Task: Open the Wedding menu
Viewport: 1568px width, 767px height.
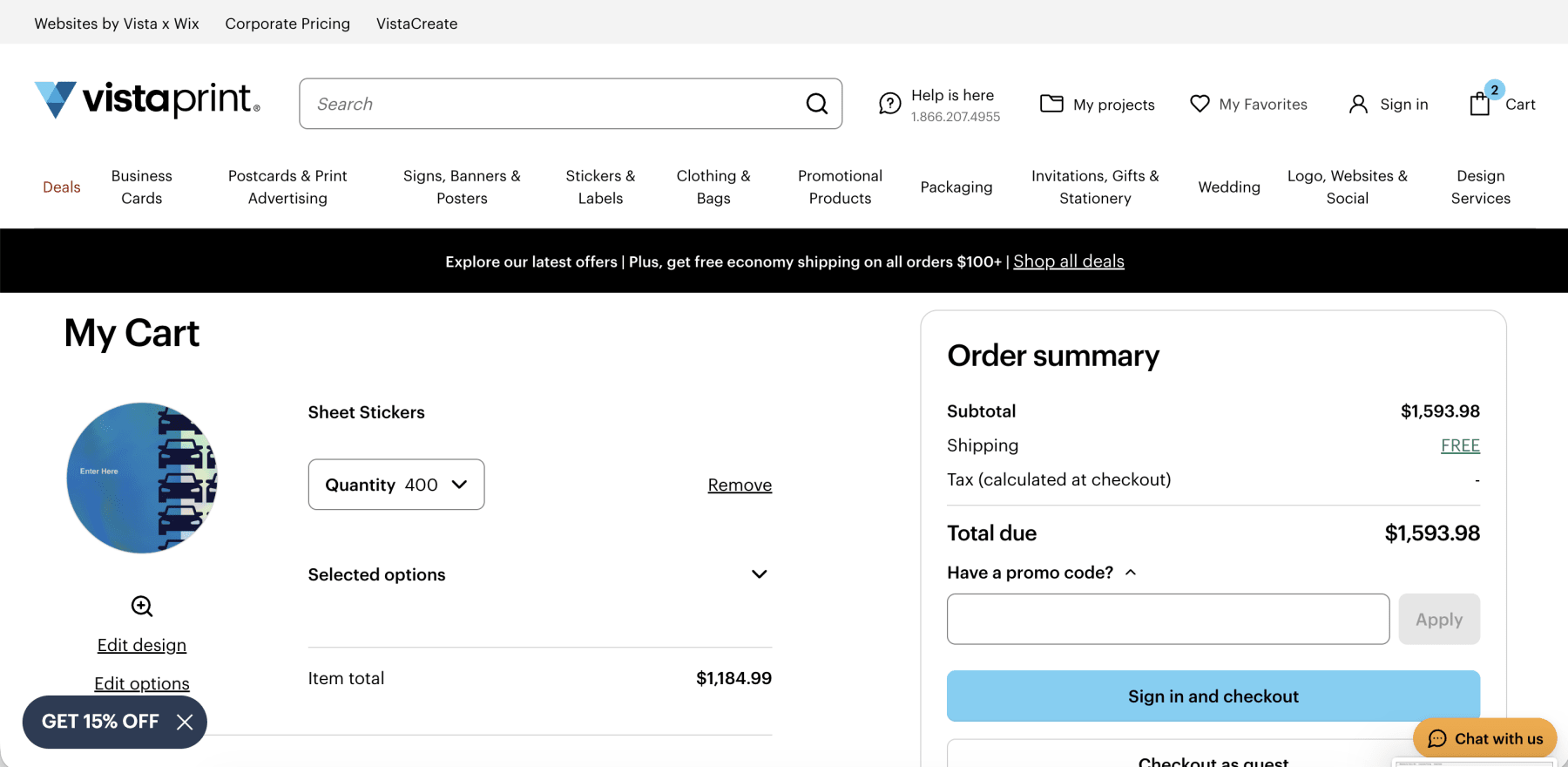Action: pos(1229,187)
